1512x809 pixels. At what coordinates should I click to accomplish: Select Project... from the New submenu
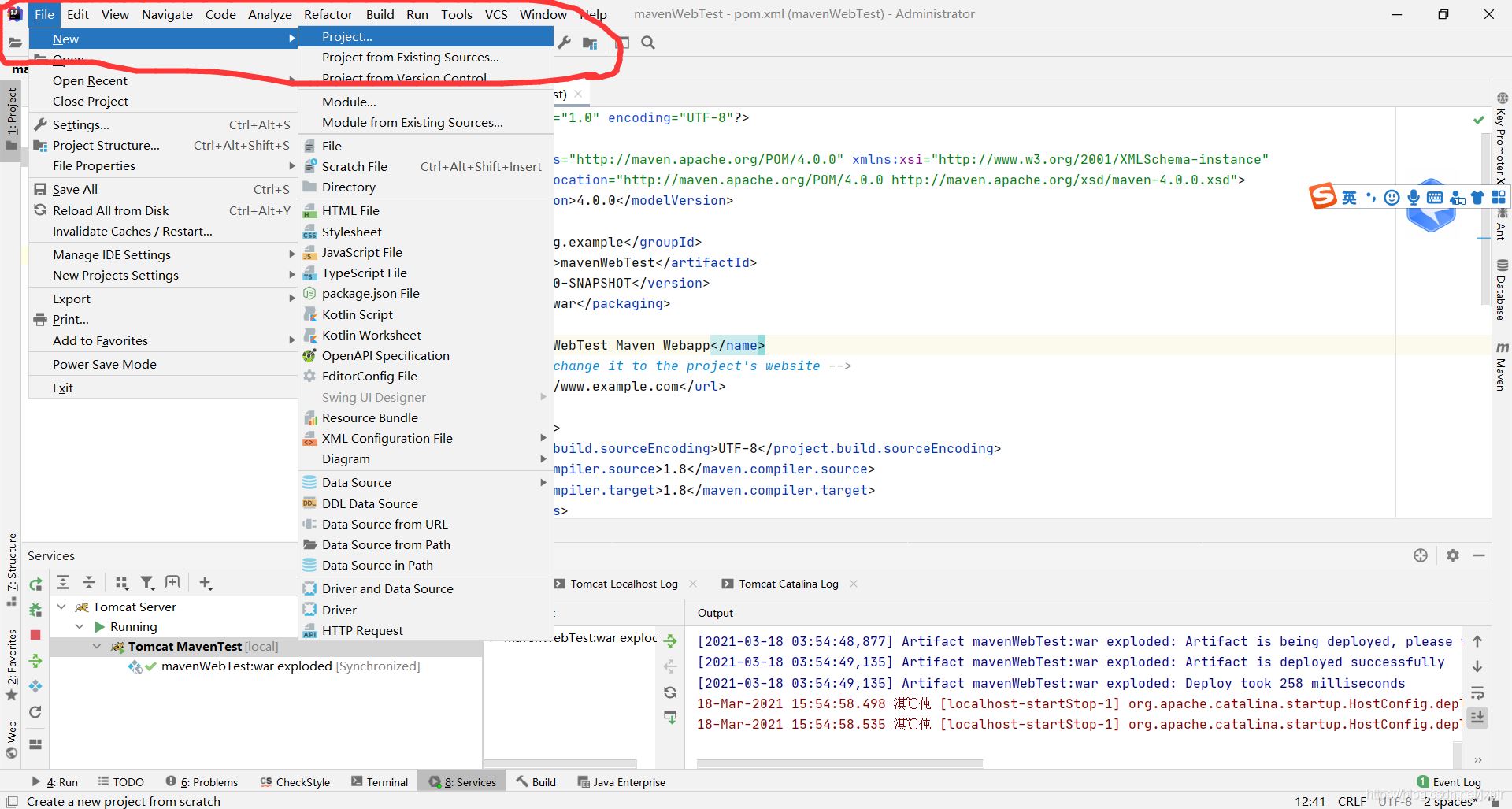coord(346,37)
